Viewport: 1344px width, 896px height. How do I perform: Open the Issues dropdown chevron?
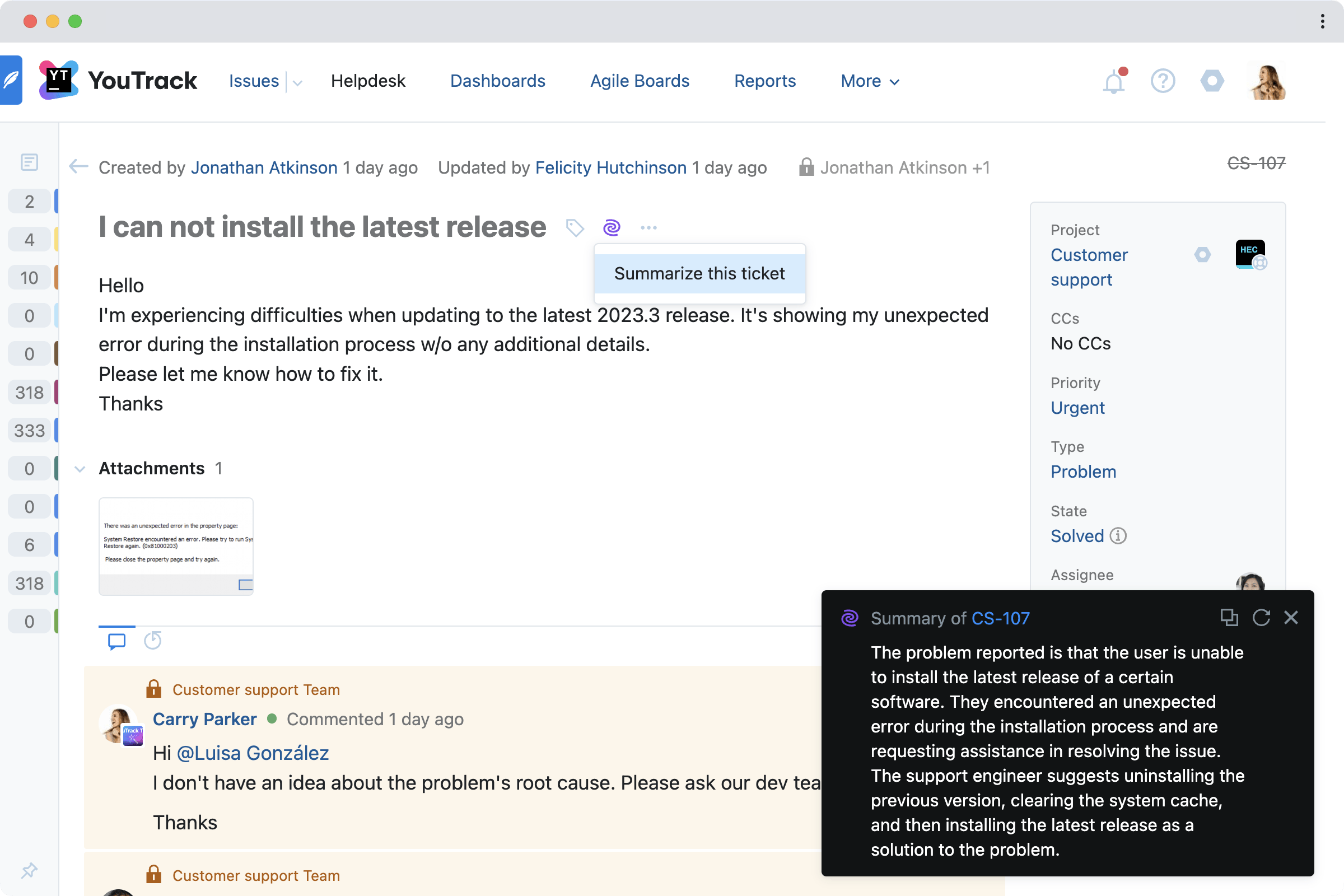(297, 82)
